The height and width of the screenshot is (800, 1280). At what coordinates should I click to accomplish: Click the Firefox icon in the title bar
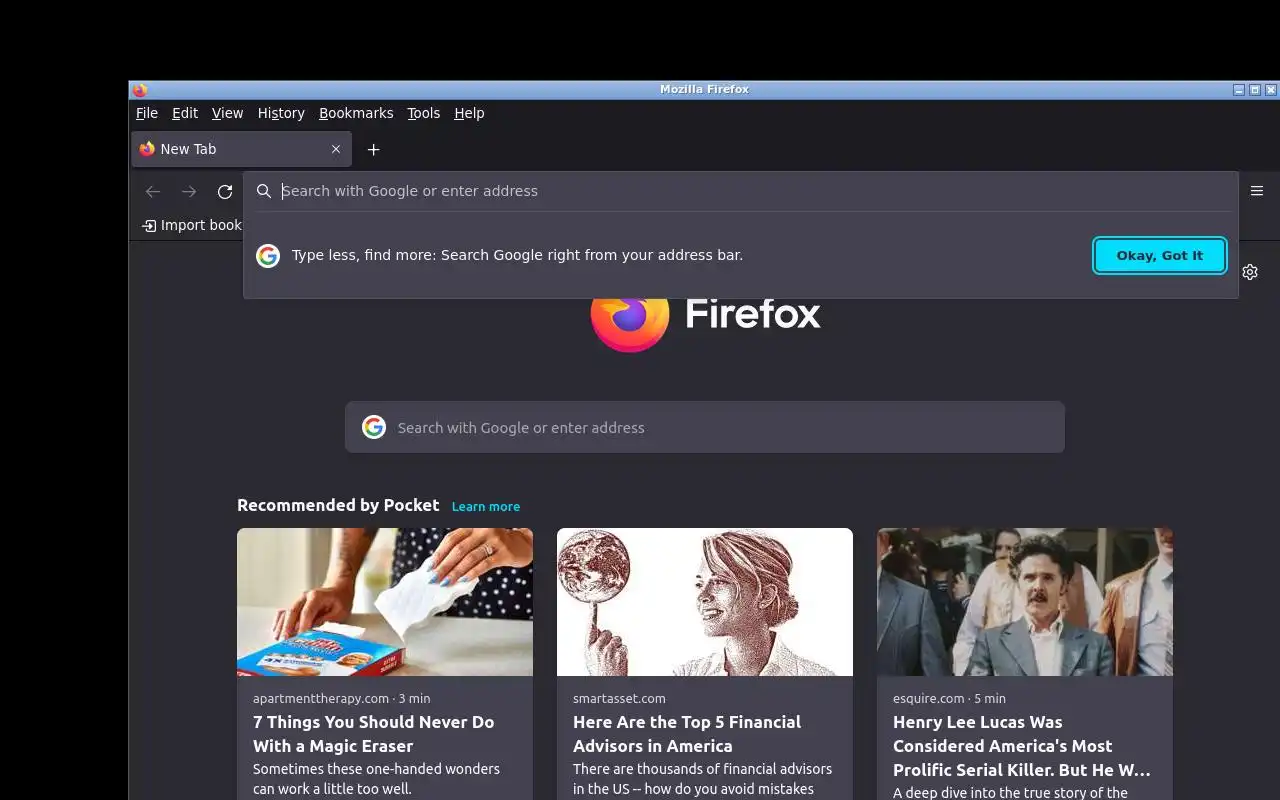(x=140, y=90)
